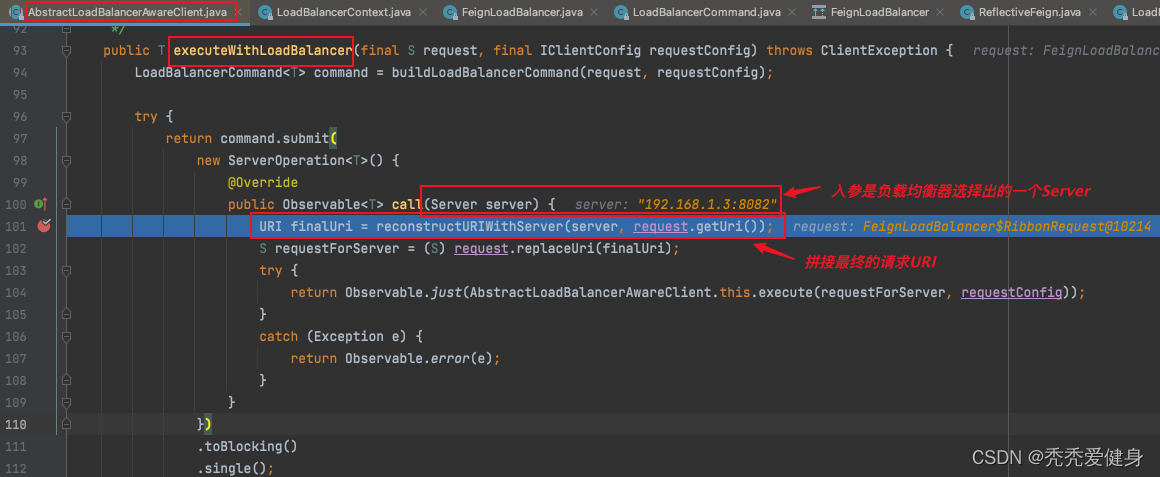1160x477 pixels.
Task: Collapse the ServerOperation fold on line 98
Action: [67, 160]
